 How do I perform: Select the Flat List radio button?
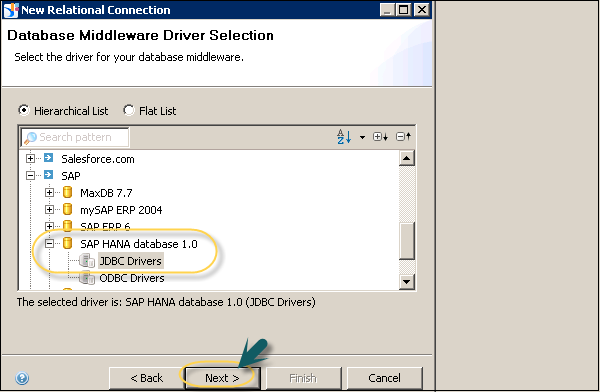point(129,110)
